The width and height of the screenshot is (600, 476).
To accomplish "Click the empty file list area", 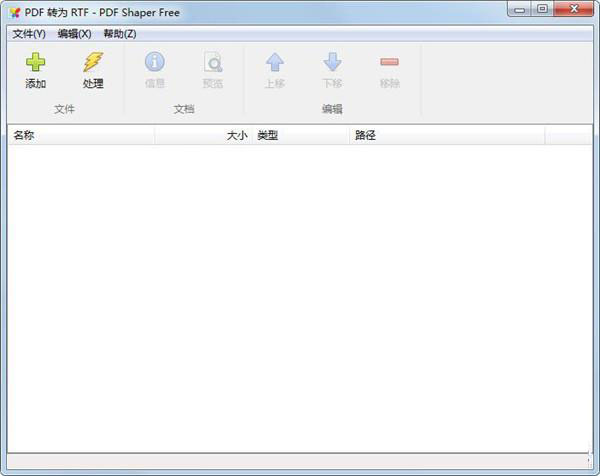I will 300,298.
